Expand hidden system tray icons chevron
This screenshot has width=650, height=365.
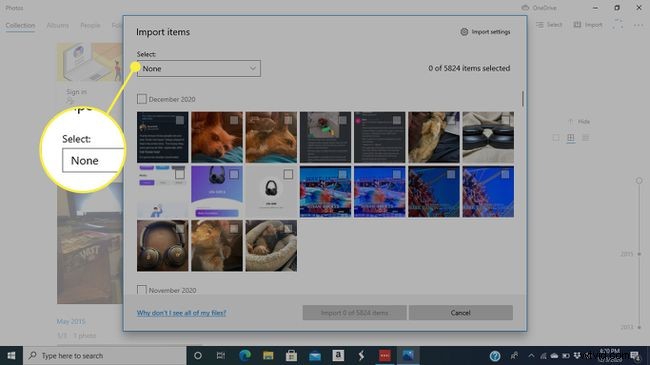pyautogui.click(x=531, y=355)
